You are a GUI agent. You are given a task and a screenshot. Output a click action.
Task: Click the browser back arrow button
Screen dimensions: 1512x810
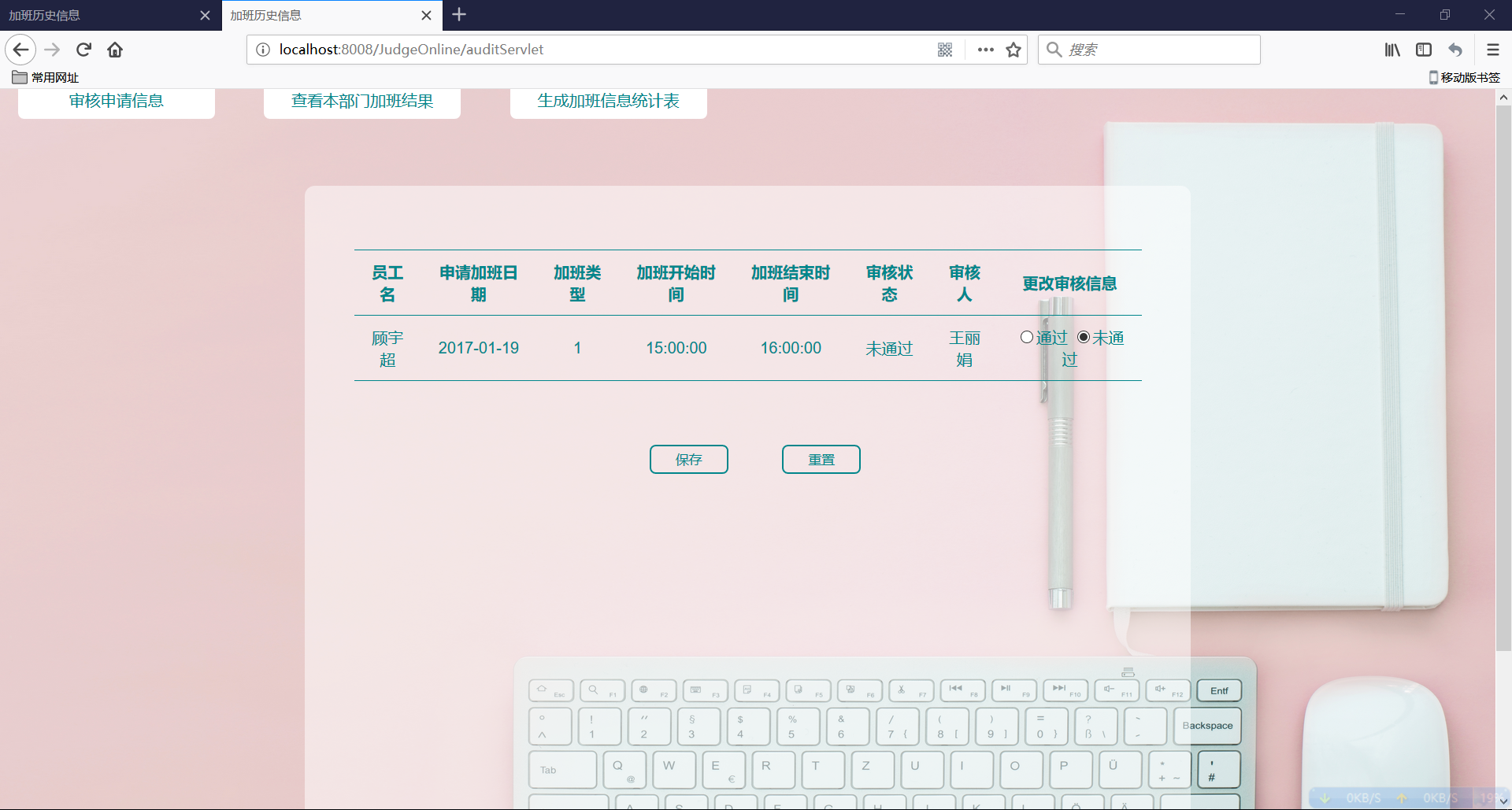click(21, 50)
